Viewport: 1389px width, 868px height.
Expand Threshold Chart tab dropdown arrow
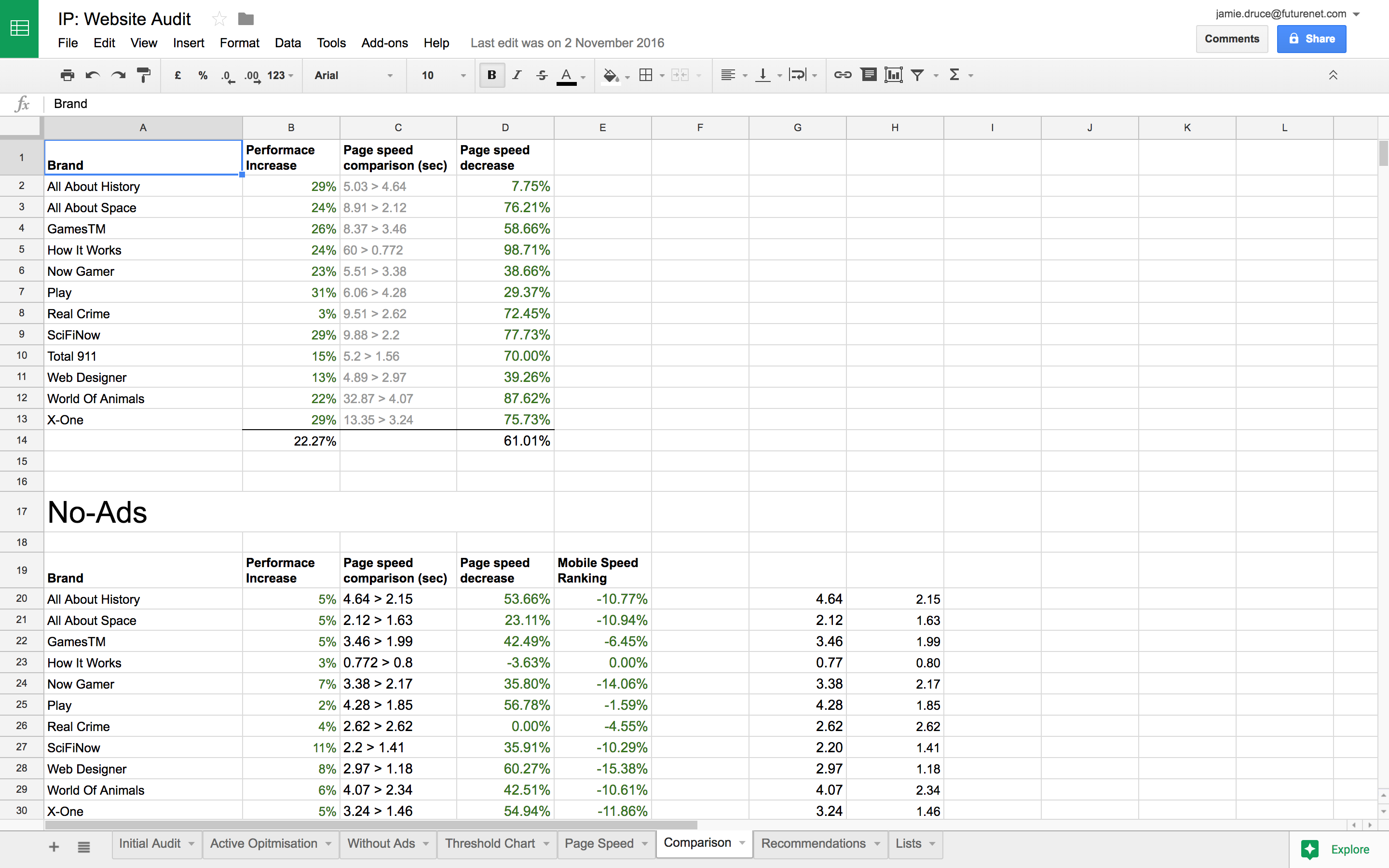546,843
